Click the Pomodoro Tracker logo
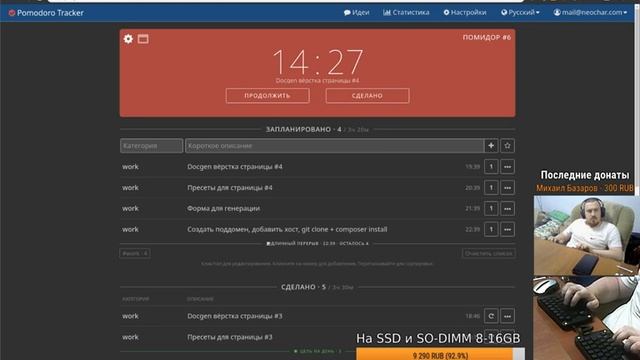Image resolution: width=640 pixels, height=360 pixels. tap(46, 13)
